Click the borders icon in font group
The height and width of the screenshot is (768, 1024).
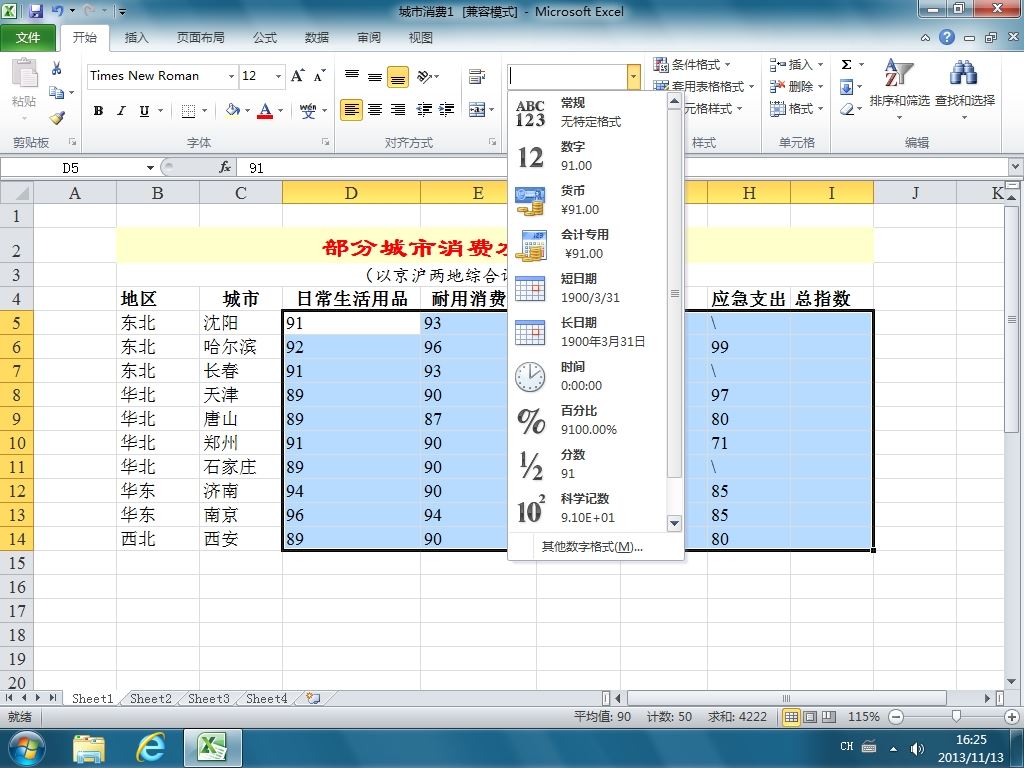(x=188, y=111)
